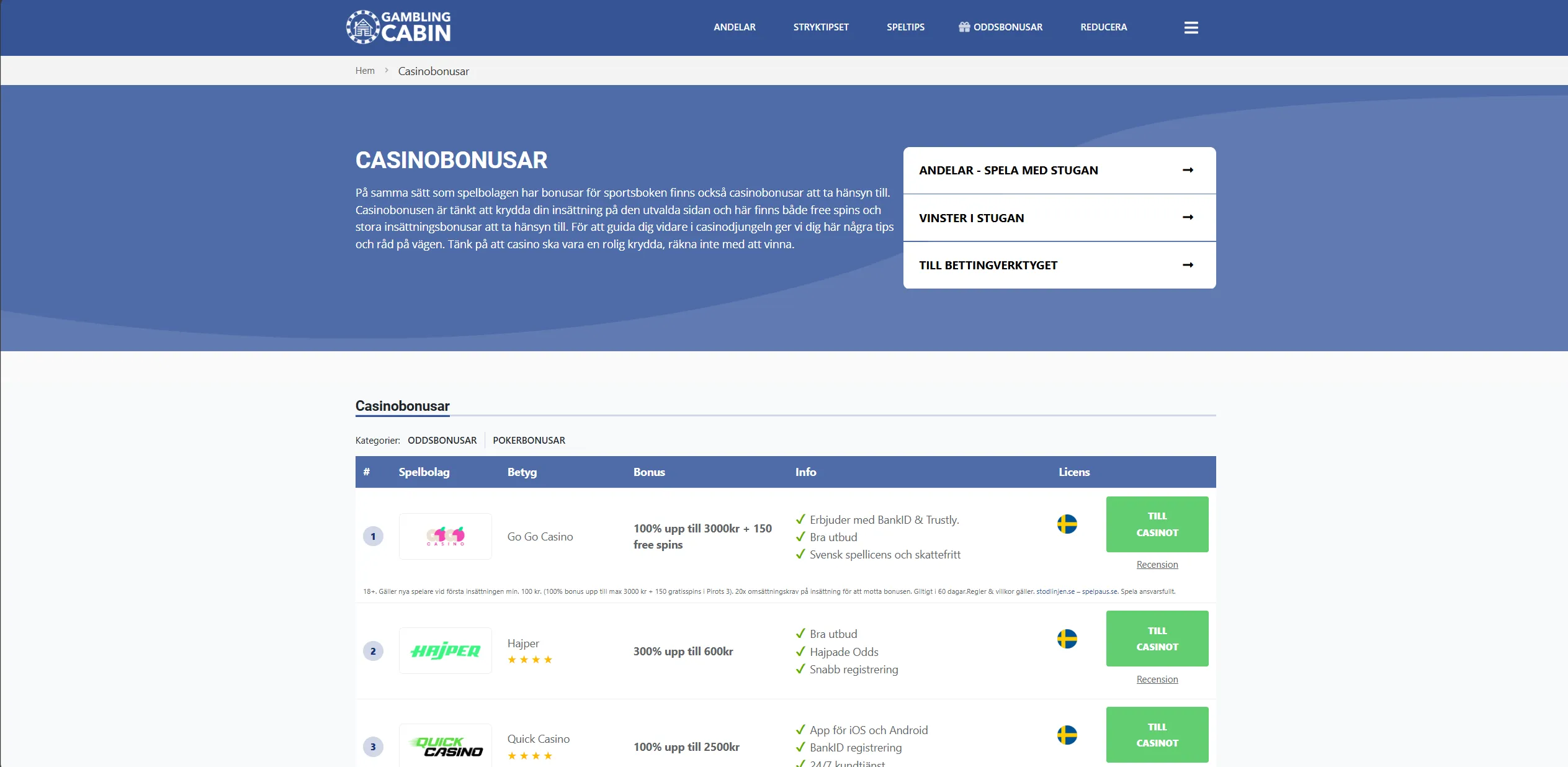Click the Go Go Casino name text

pos(540,536)
